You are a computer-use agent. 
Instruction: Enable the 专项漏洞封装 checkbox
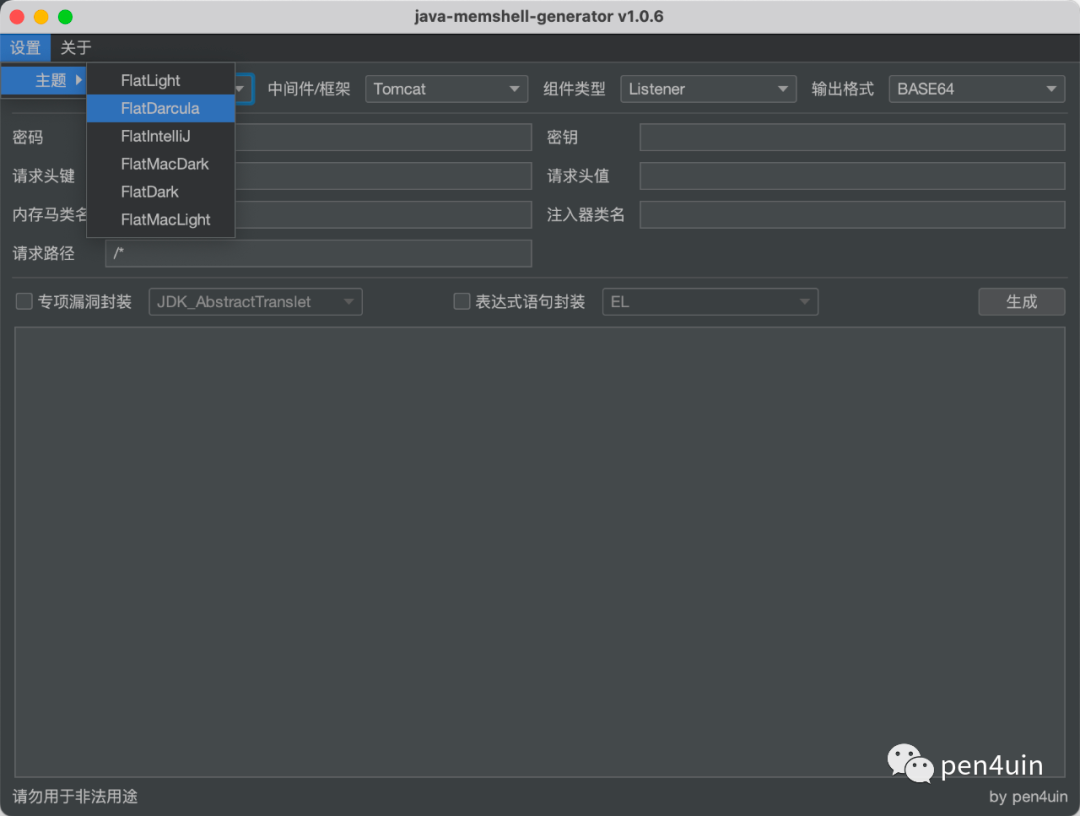pos(24,302)
